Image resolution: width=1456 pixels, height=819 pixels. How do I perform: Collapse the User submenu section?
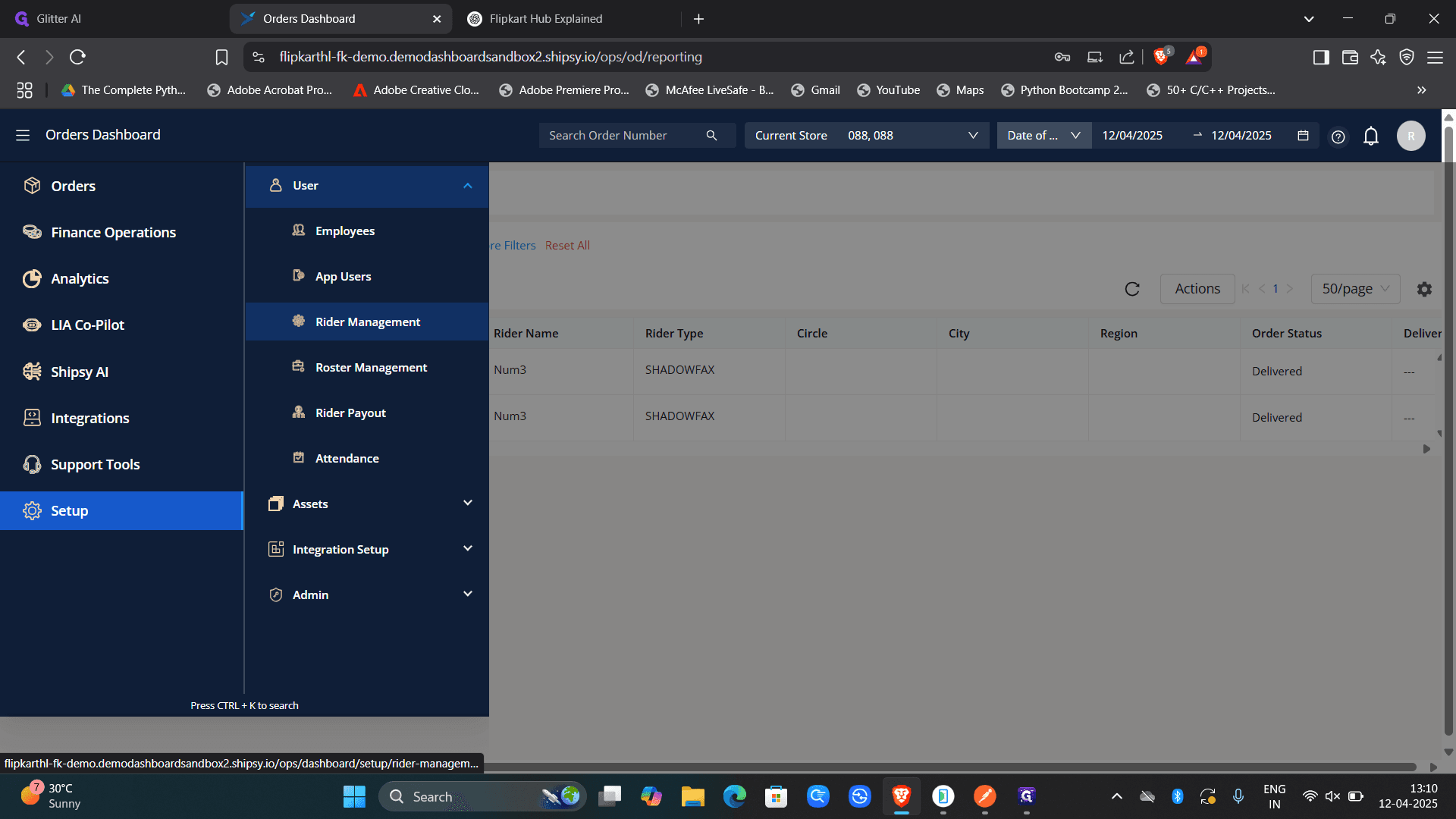(x=366, y=185)
